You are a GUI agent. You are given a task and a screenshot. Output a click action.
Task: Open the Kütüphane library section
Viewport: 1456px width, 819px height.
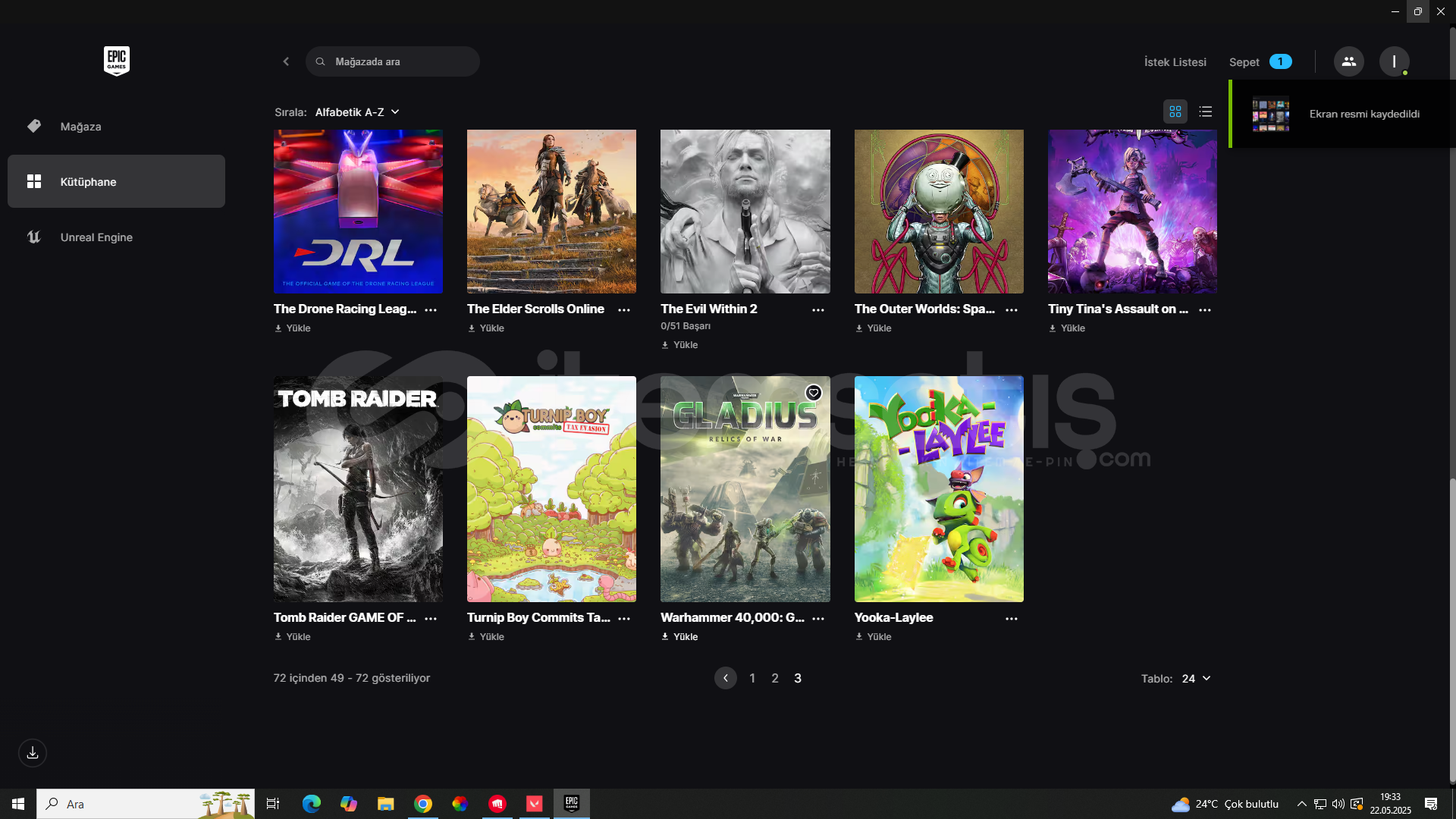[116, 181]
